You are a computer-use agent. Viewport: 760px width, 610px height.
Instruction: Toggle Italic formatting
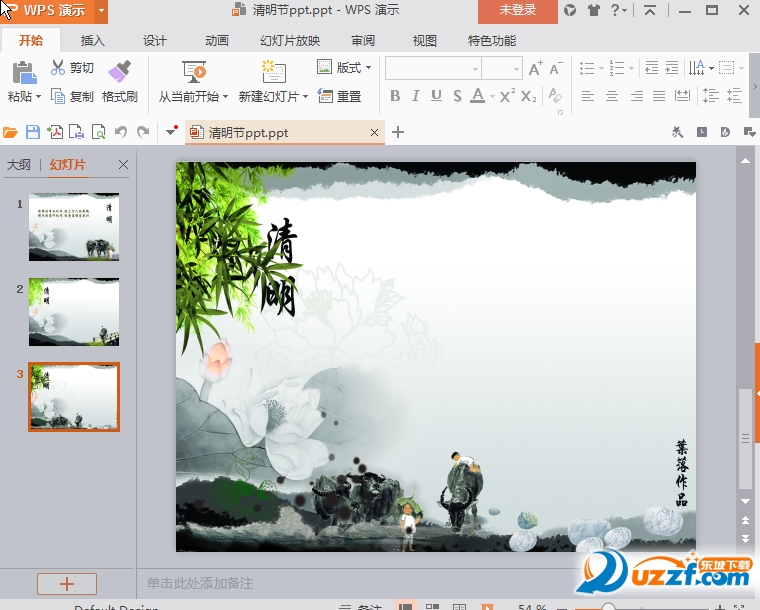click(x=415, y=96)
